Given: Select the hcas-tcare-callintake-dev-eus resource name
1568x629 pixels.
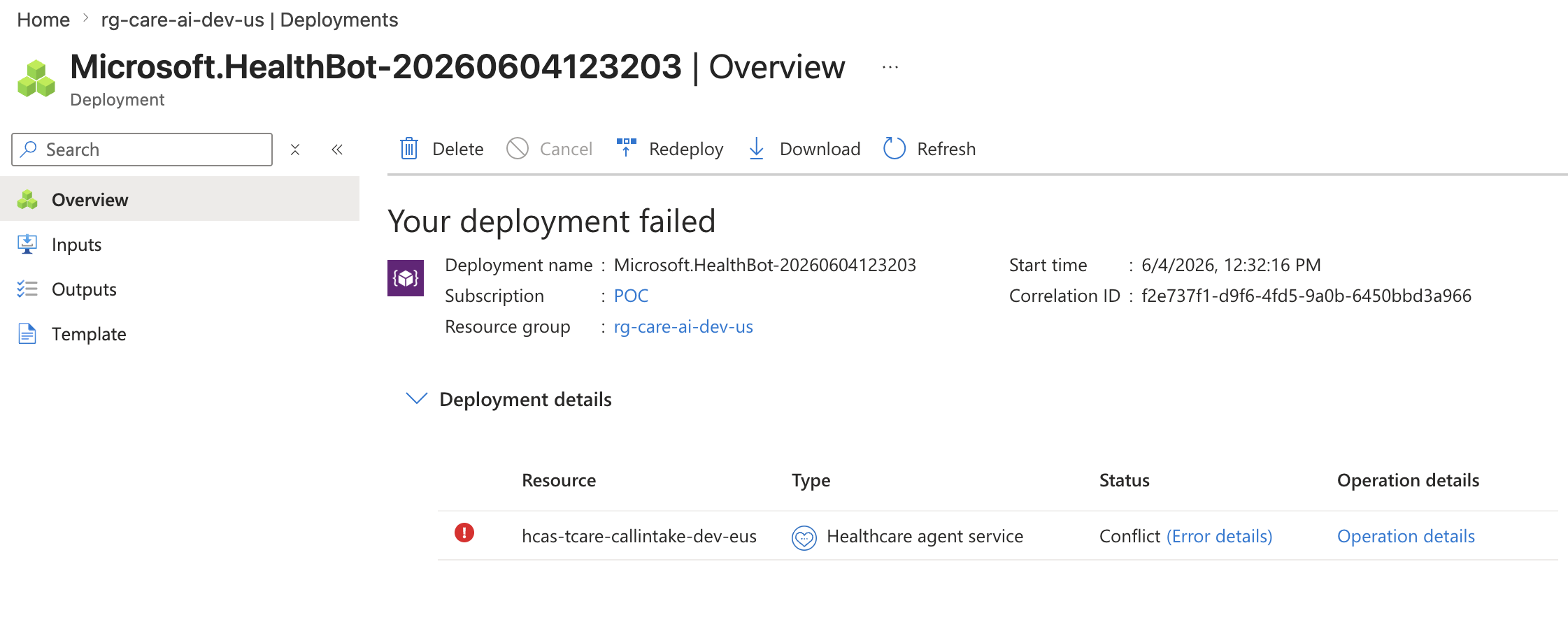Looking at the screenshot, I should 639,536.
